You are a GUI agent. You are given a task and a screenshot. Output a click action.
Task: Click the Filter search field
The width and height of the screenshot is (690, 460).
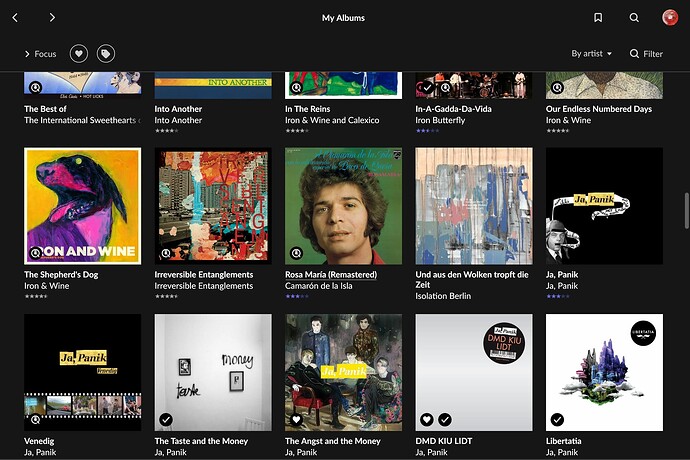(646, 54)
